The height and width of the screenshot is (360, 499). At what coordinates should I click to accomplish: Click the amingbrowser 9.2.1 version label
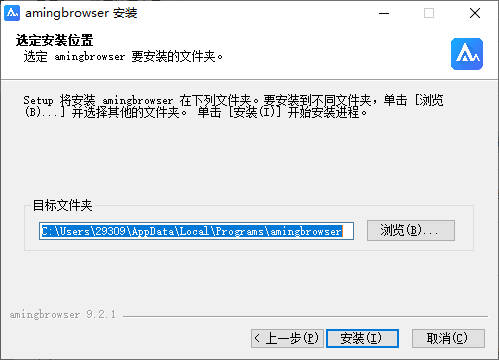(63, 314)
